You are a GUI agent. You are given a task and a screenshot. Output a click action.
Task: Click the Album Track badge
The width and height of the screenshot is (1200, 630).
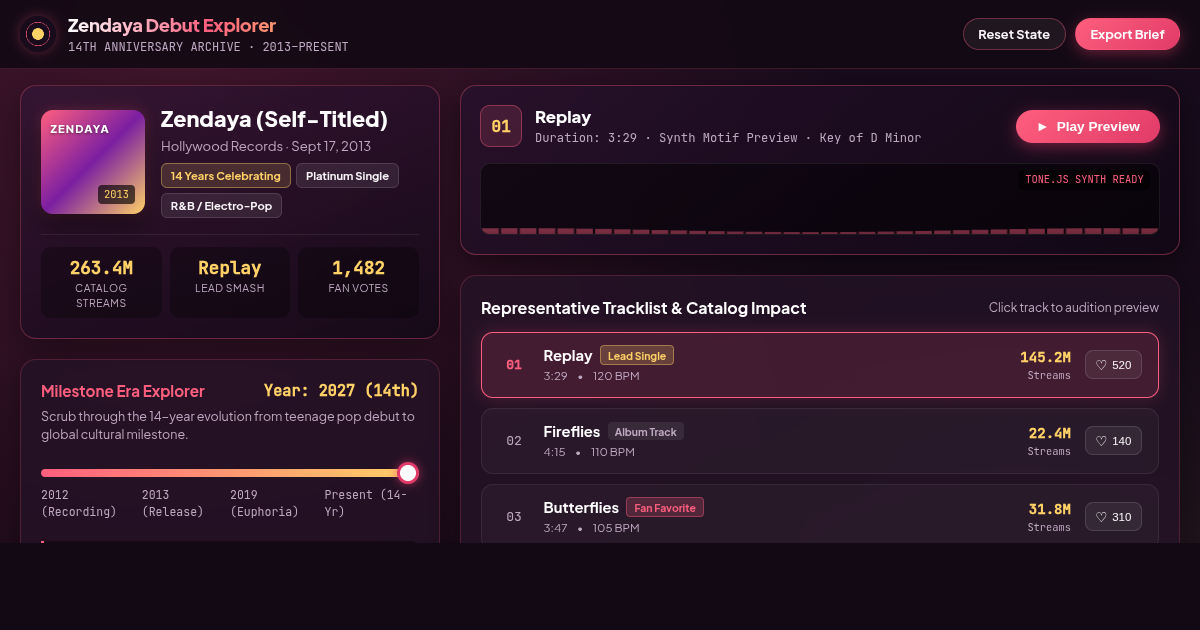pyautogui.click(x=646, y=432)
